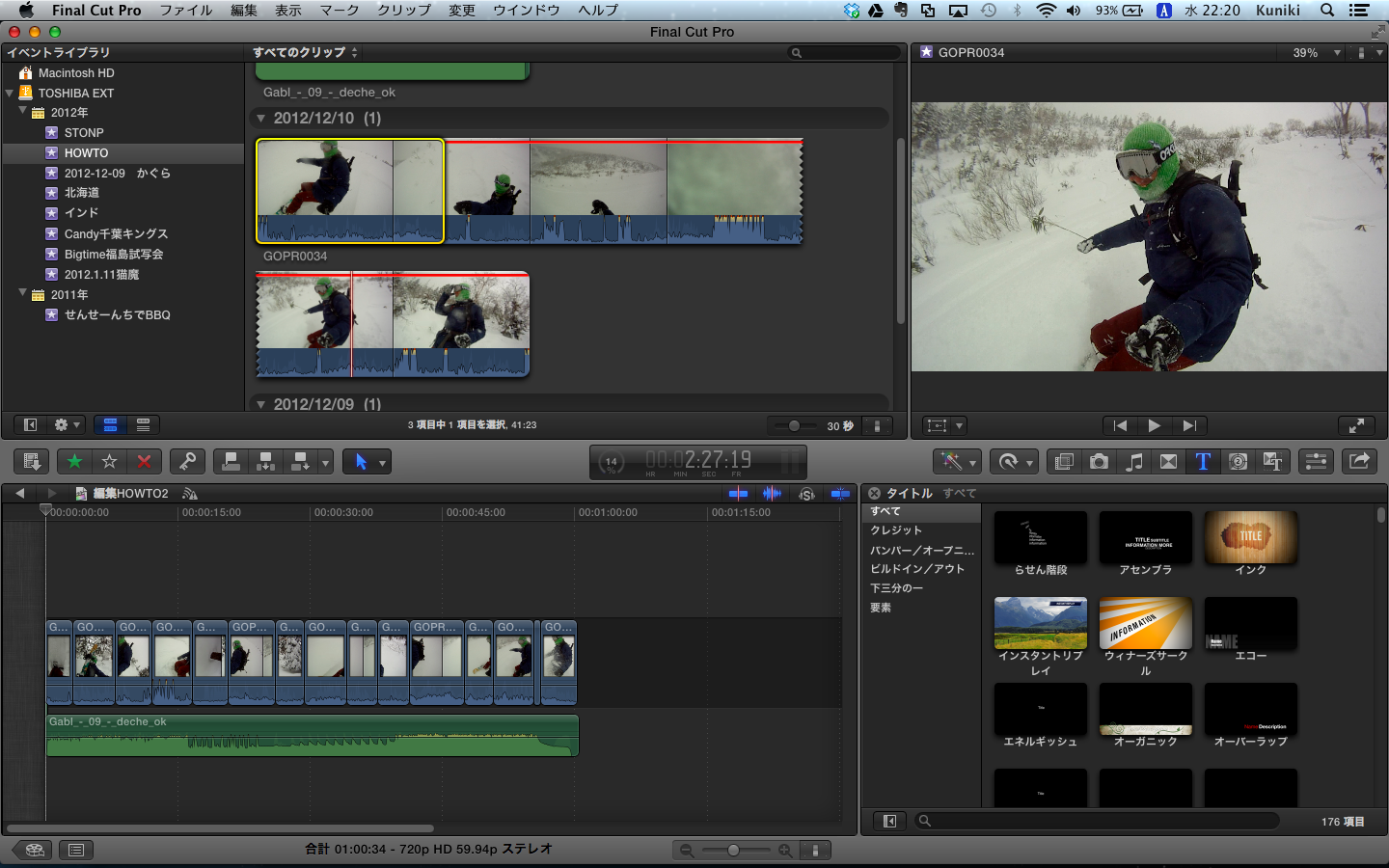Screen dimensions: 1389x868
Task: Show the inspector panel
Action: tap(1316, 462)
